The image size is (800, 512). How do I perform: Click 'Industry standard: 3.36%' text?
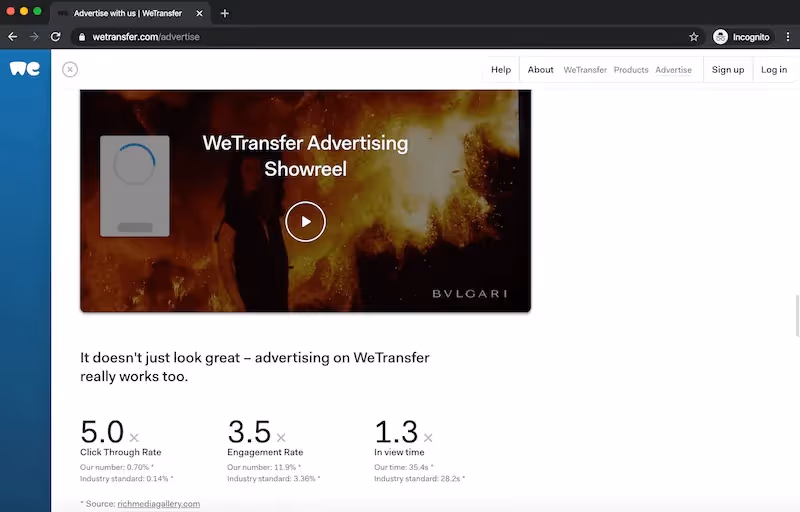(x=273, y=479)
